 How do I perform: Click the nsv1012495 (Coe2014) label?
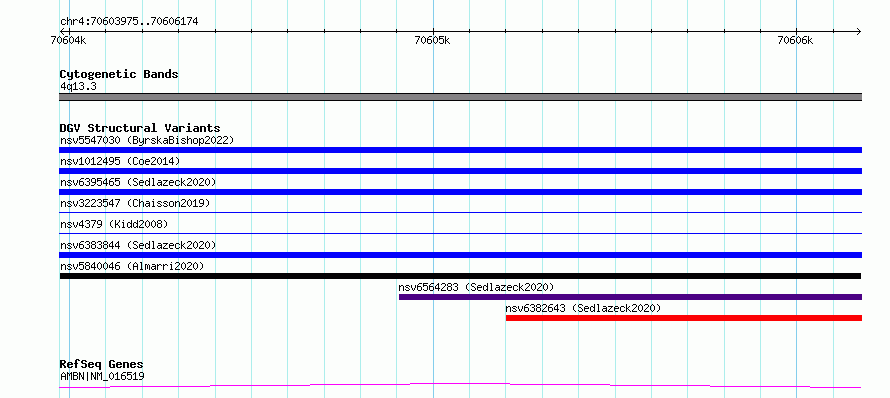point(120,161)
